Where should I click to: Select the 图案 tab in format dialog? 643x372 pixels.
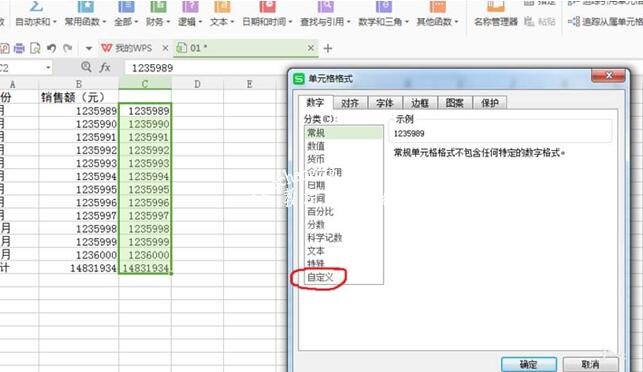tap(455, 103)
